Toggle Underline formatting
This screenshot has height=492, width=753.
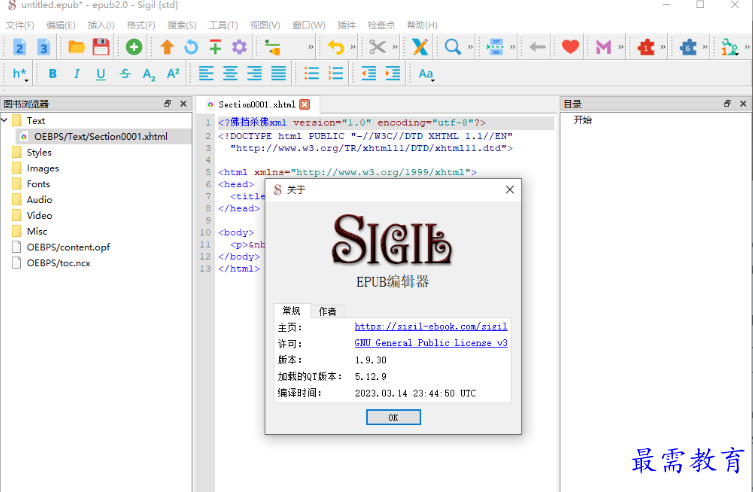click(x=100, y=73)
